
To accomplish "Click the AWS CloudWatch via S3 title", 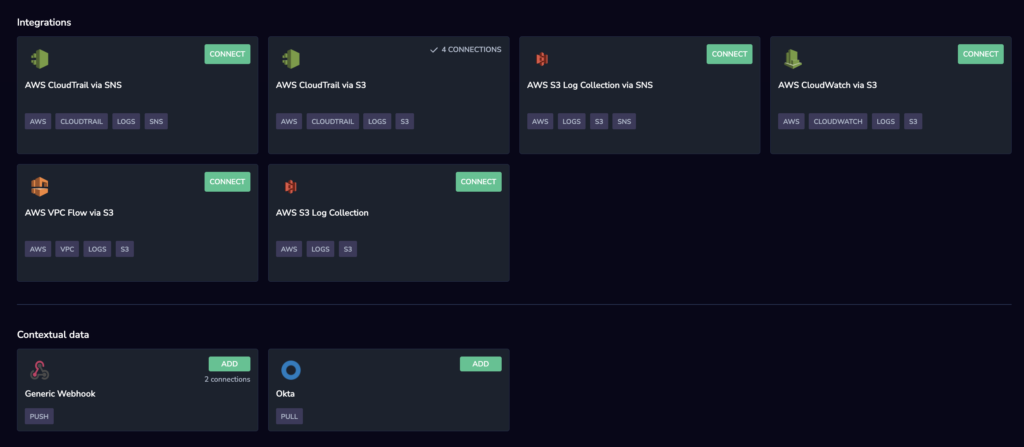I will tap(825, 85).
